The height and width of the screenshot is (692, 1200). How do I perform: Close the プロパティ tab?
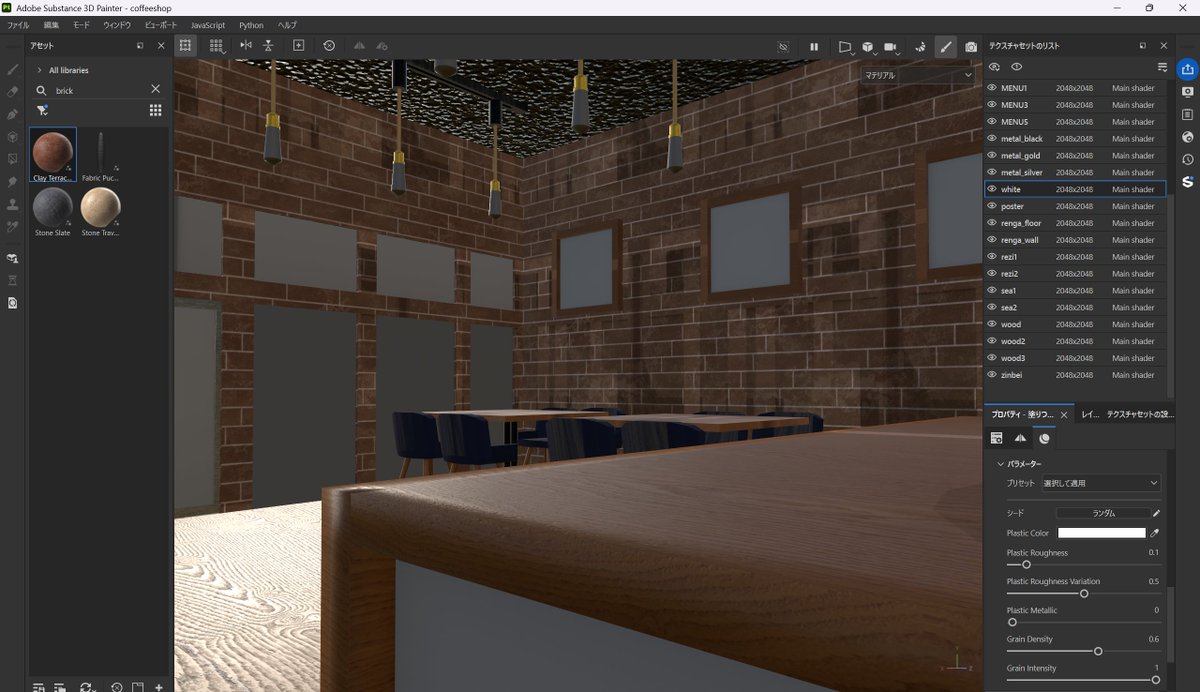pos(1064,414)
